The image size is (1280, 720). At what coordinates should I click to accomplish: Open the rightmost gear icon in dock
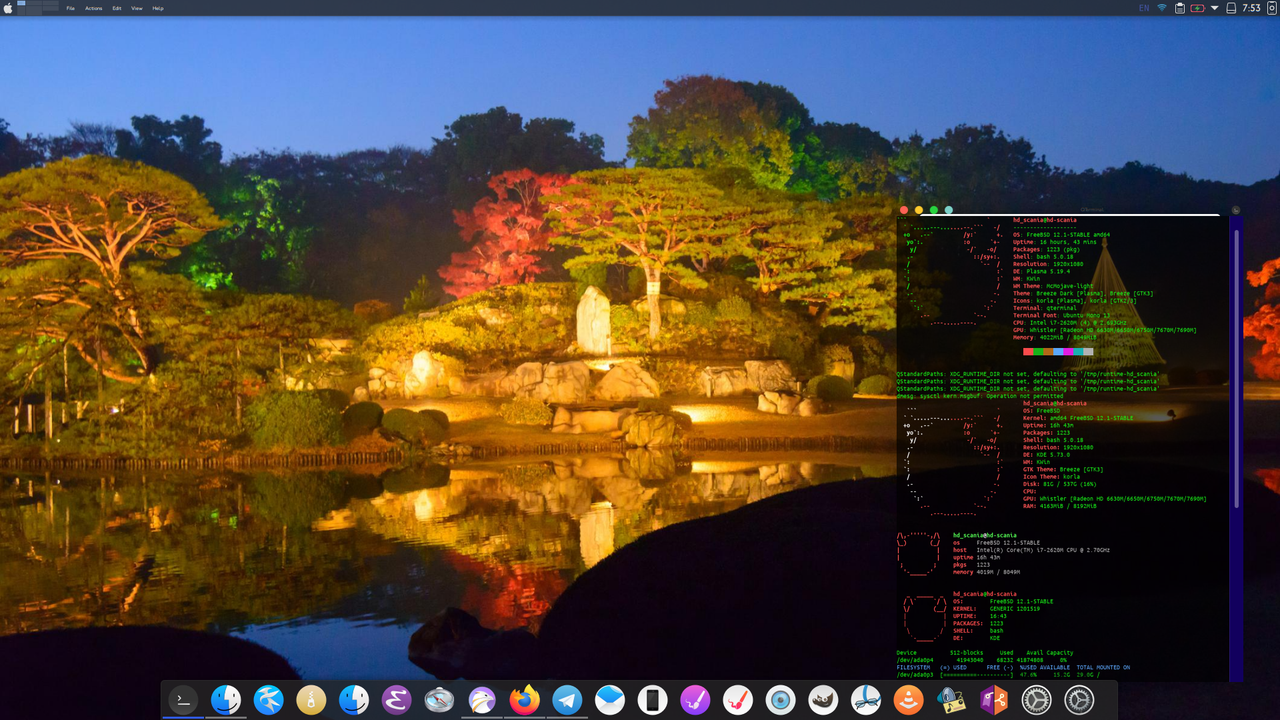click(1079, 700)
